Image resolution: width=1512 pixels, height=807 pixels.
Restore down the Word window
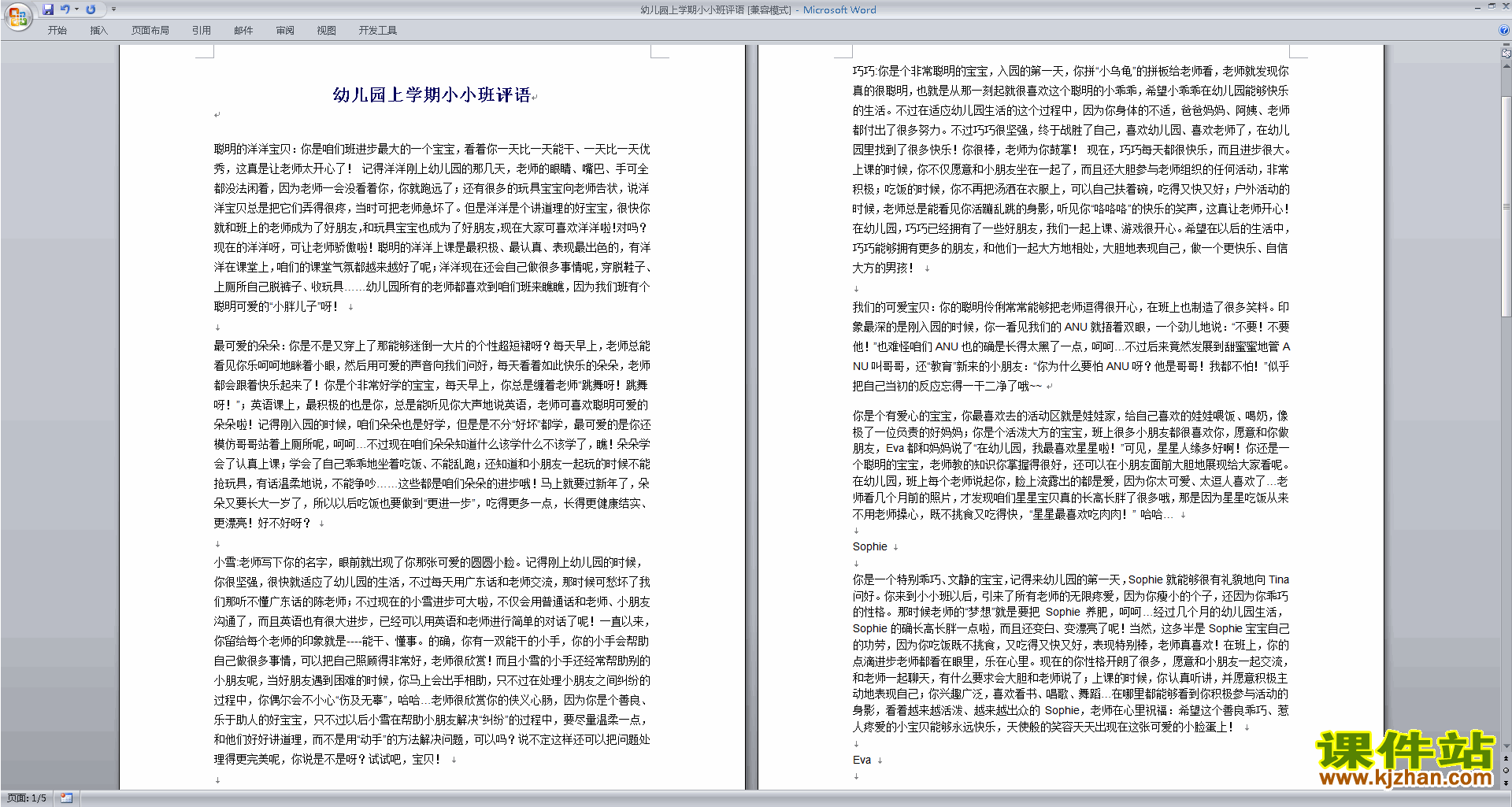[x=1492, y=7]
